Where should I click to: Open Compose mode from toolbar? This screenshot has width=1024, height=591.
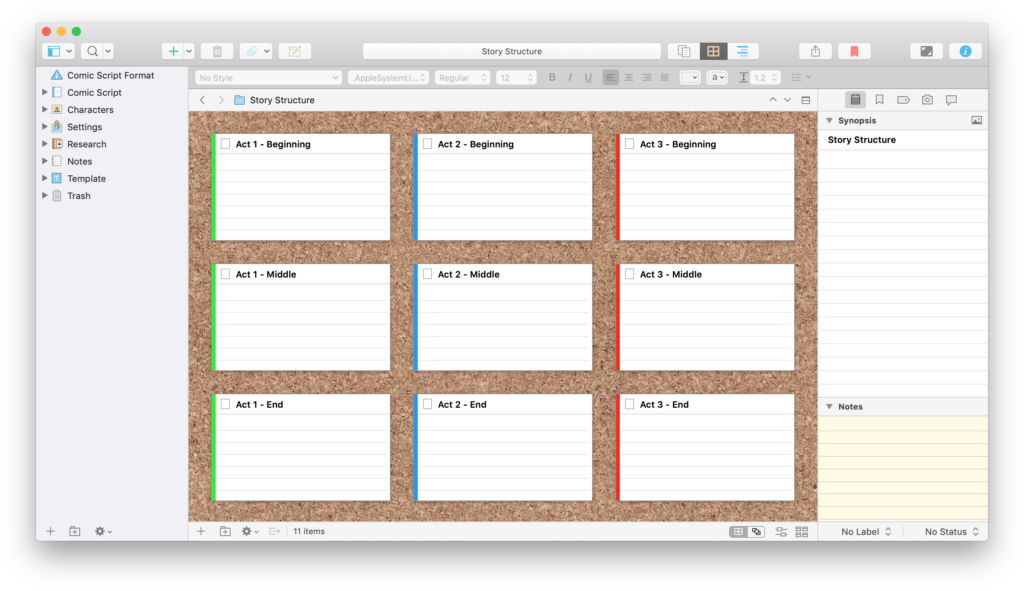pos(926,51)
